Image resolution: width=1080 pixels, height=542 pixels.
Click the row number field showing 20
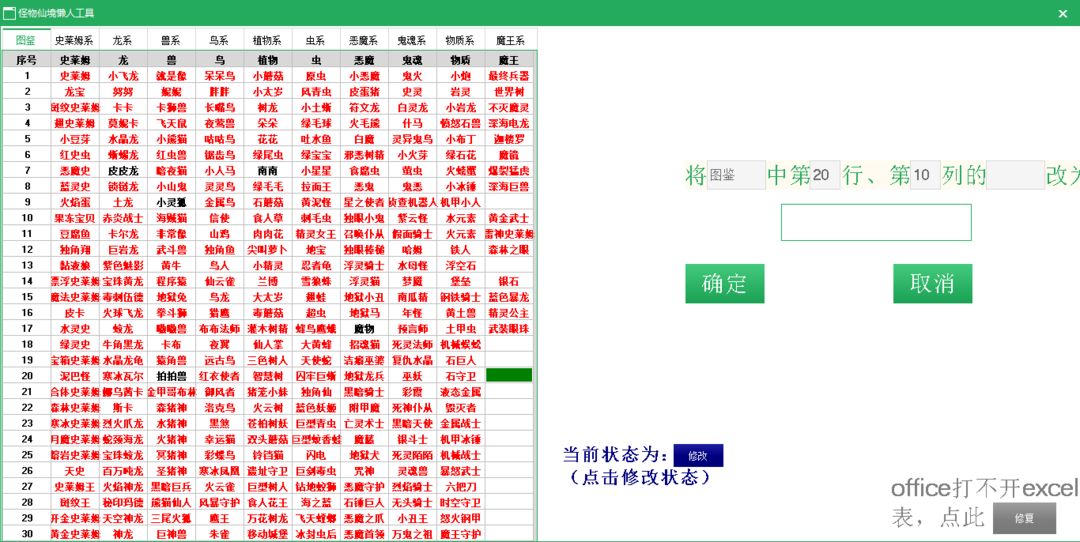pyautogui.click(x=824, y=175)
